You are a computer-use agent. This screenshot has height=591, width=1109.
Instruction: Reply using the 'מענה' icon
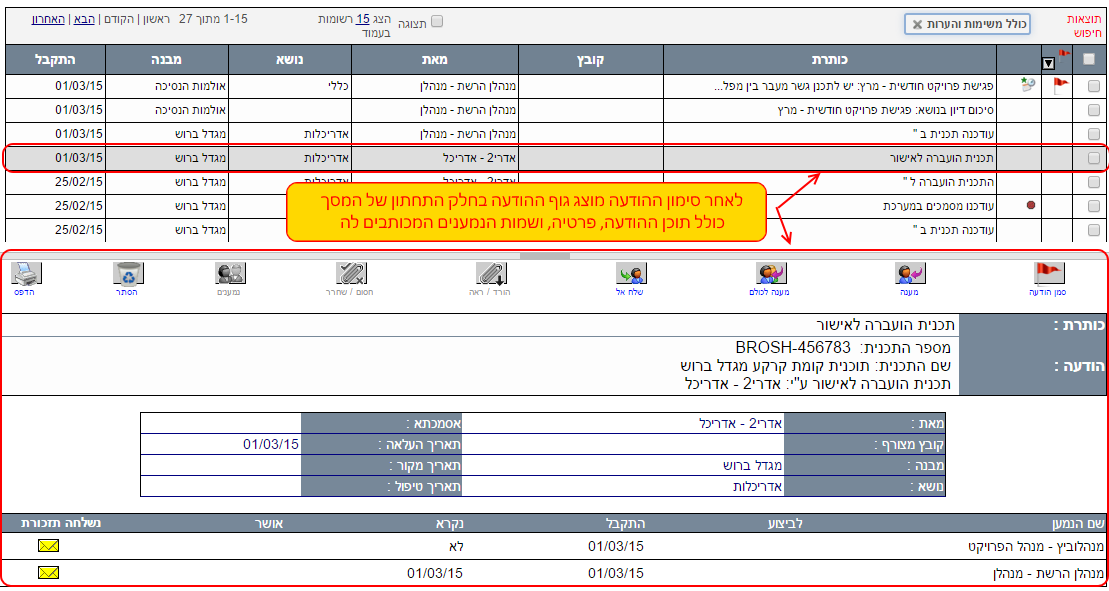pos(908,273)
